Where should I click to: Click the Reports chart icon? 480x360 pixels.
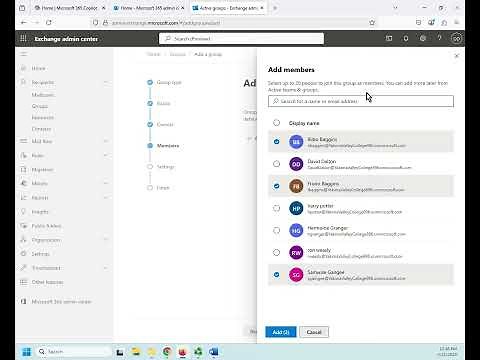click(23, 197)
